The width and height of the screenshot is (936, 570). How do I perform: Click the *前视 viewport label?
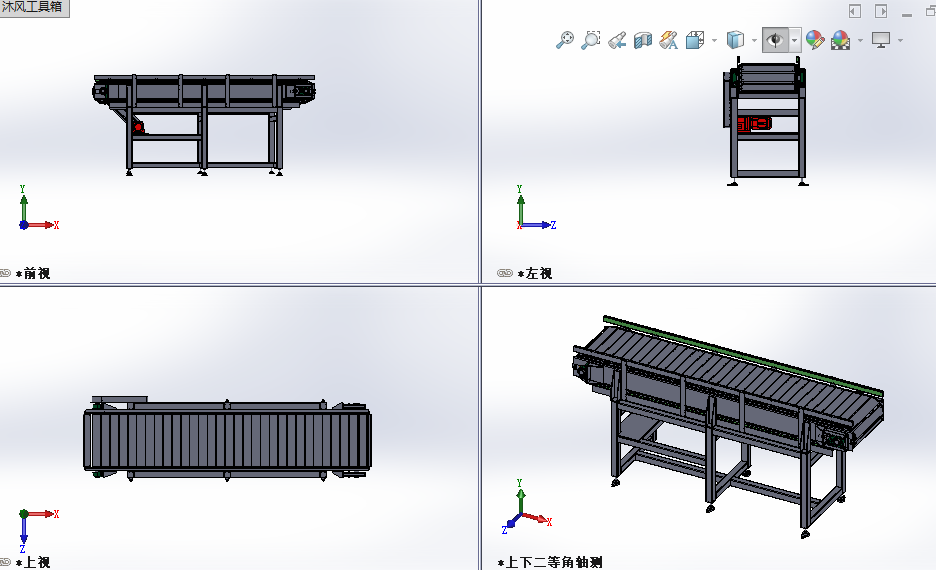[33, 273]
